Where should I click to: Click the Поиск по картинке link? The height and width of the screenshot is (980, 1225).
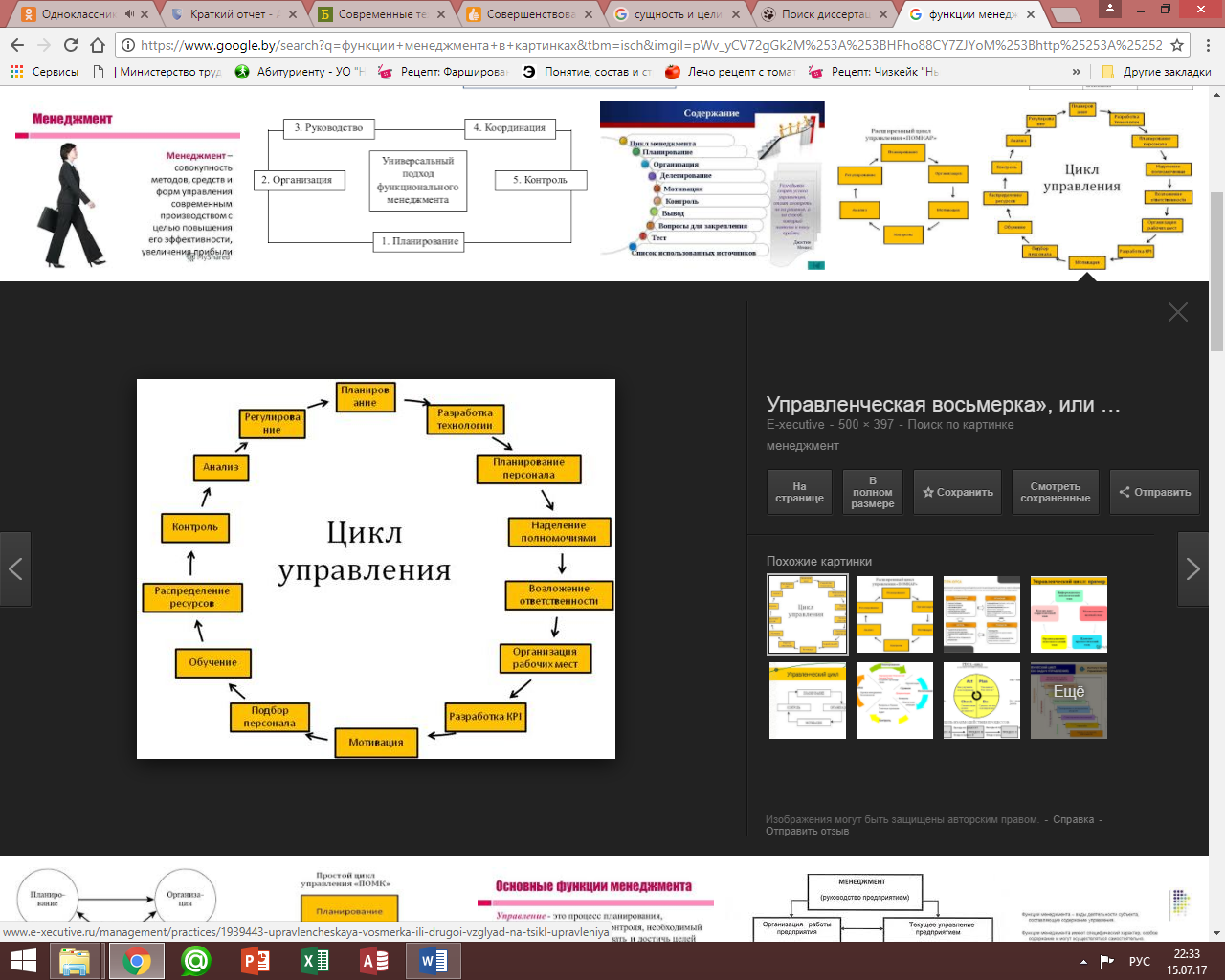[961, 424]
